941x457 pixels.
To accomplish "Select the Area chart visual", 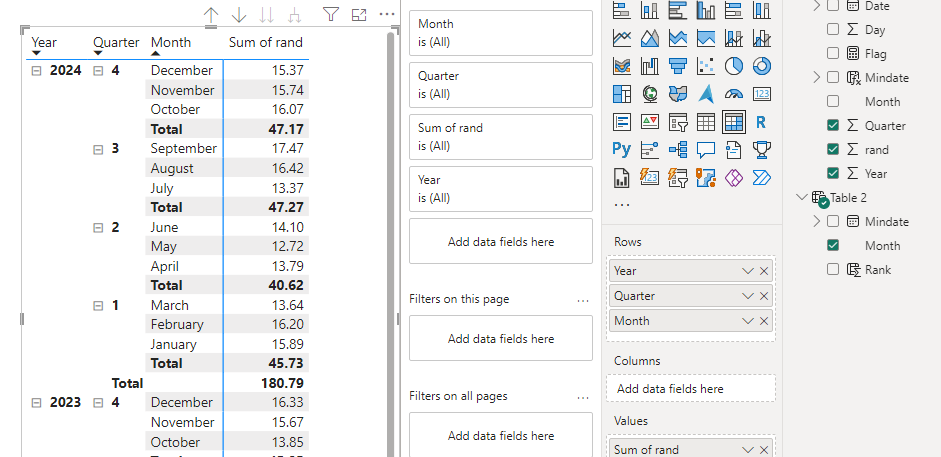I will 649,38.
